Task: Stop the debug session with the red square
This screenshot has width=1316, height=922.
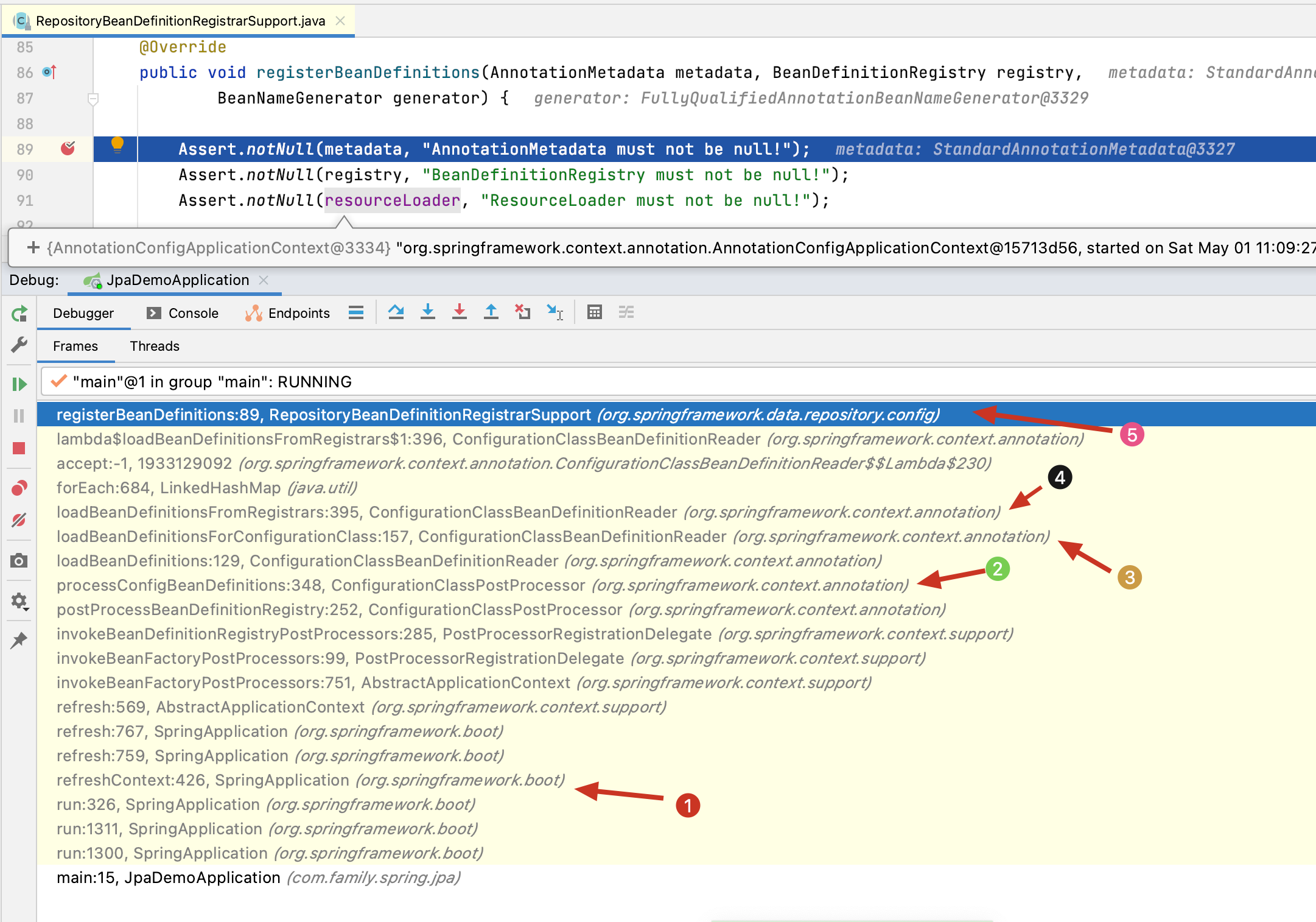Action: [19, 448]
